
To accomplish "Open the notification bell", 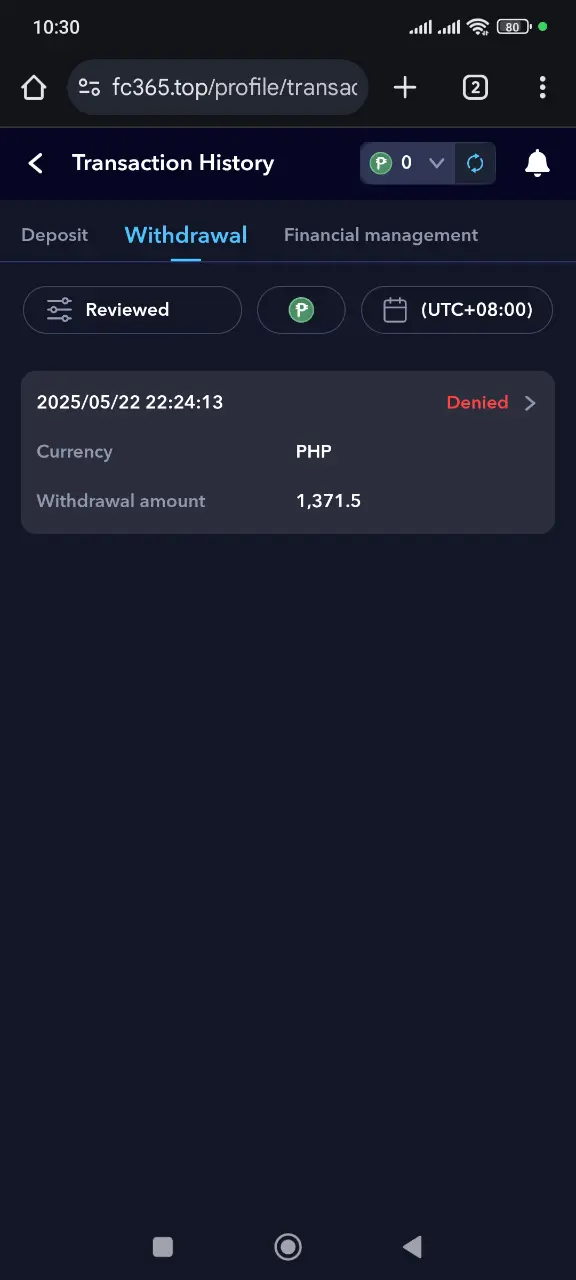I will pyautogui.click(x=537, y=163).
